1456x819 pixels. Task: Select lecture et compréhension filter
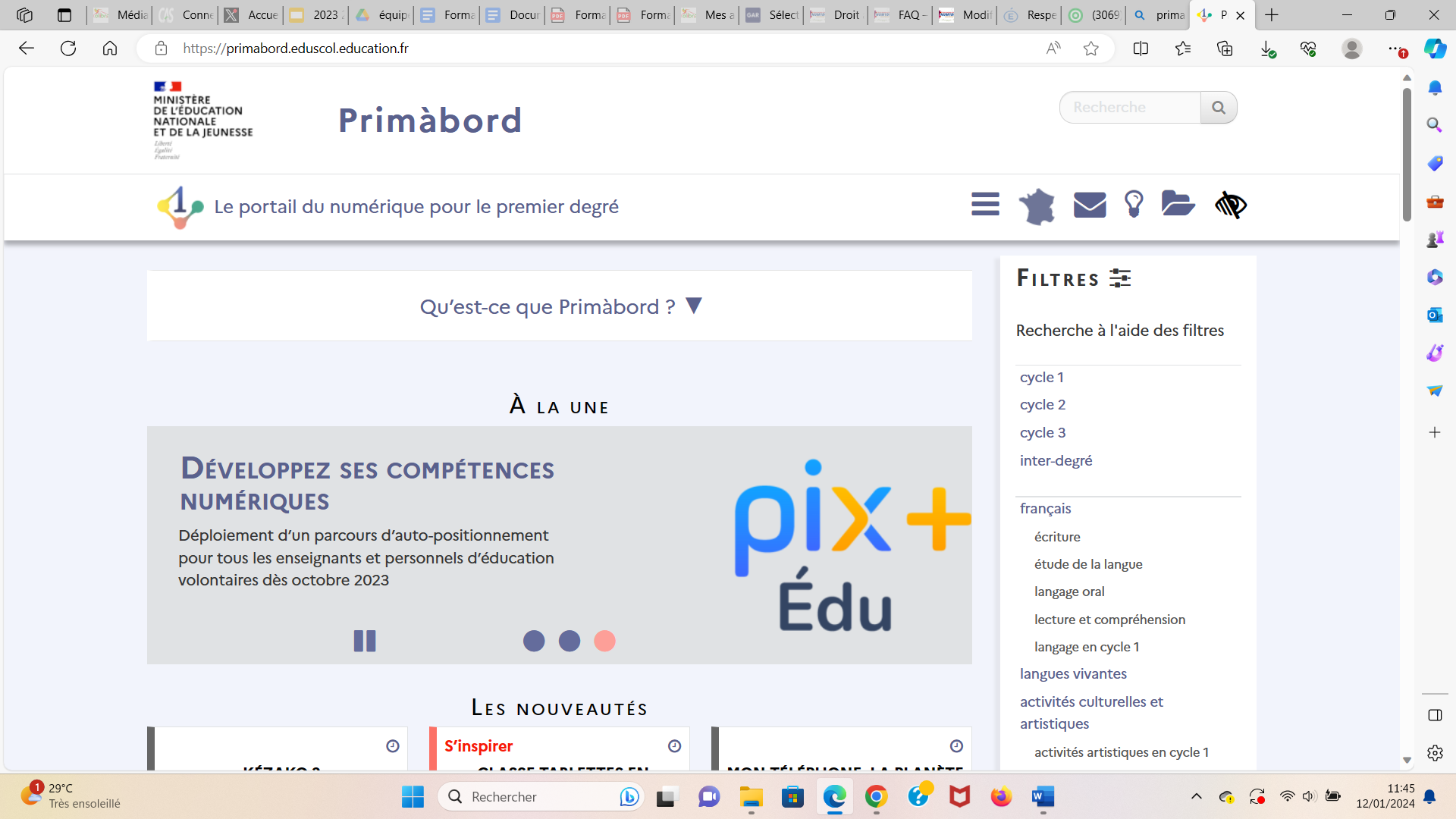pos(1109,620)
